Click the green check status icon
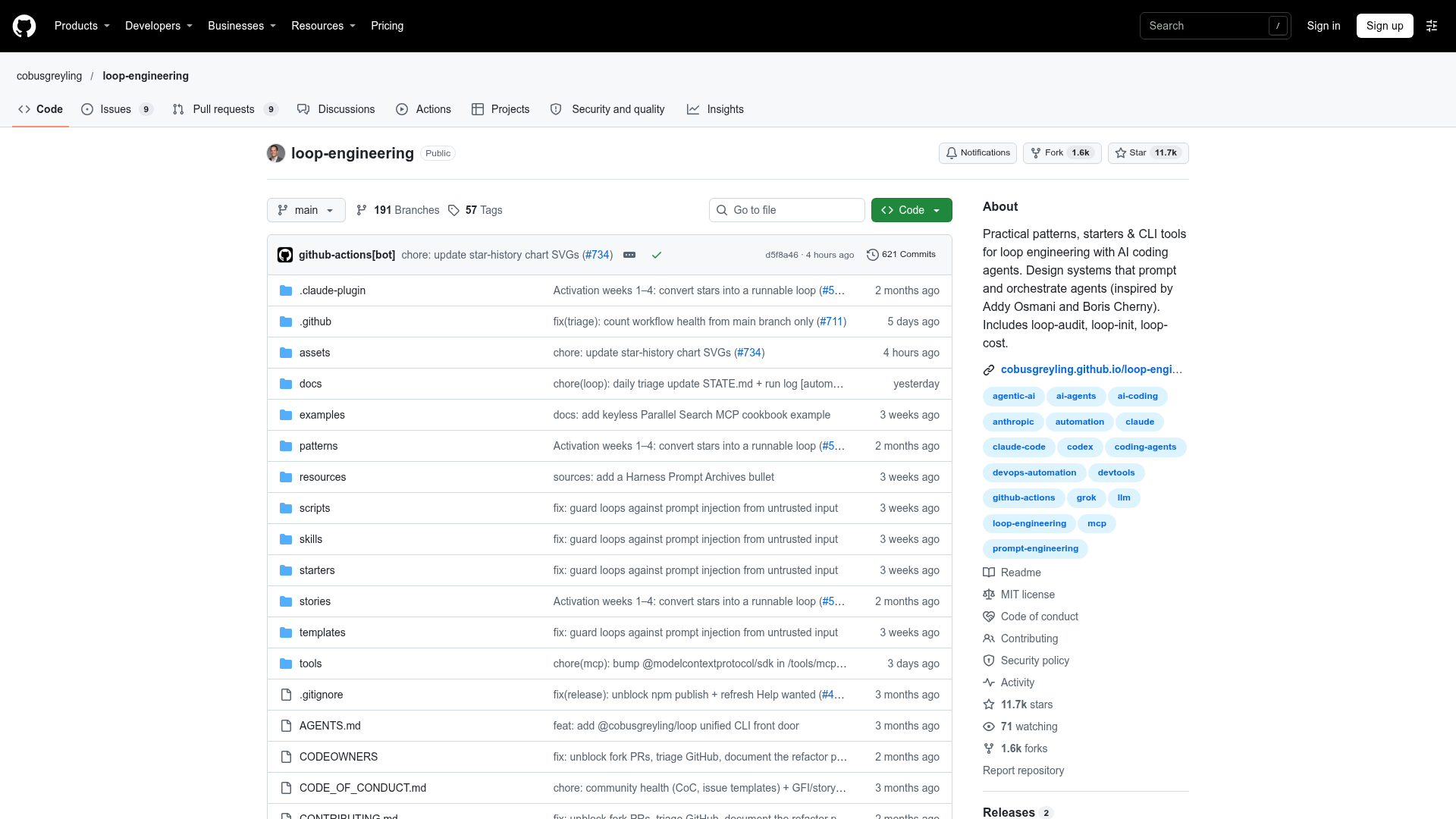Screen dimensions: 1456x819 (657, 255)
